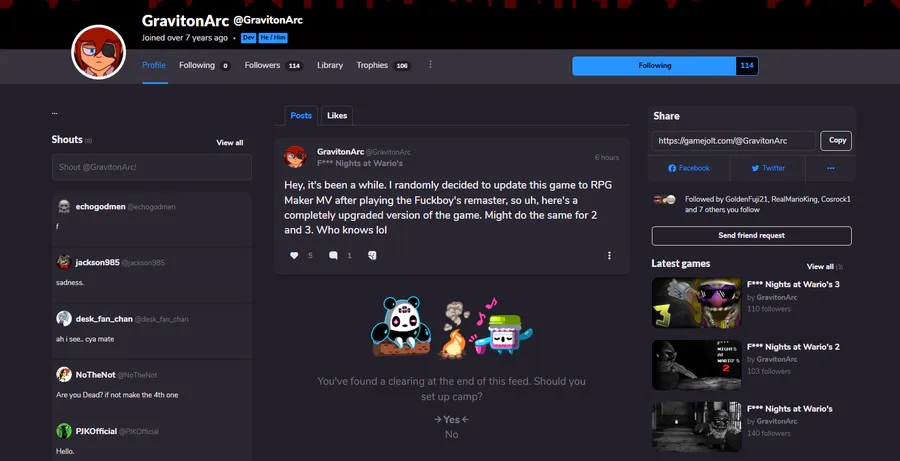This screenshot has height=461, width=900.
Task: Copy the profile URL
Action: coord(837,141)
